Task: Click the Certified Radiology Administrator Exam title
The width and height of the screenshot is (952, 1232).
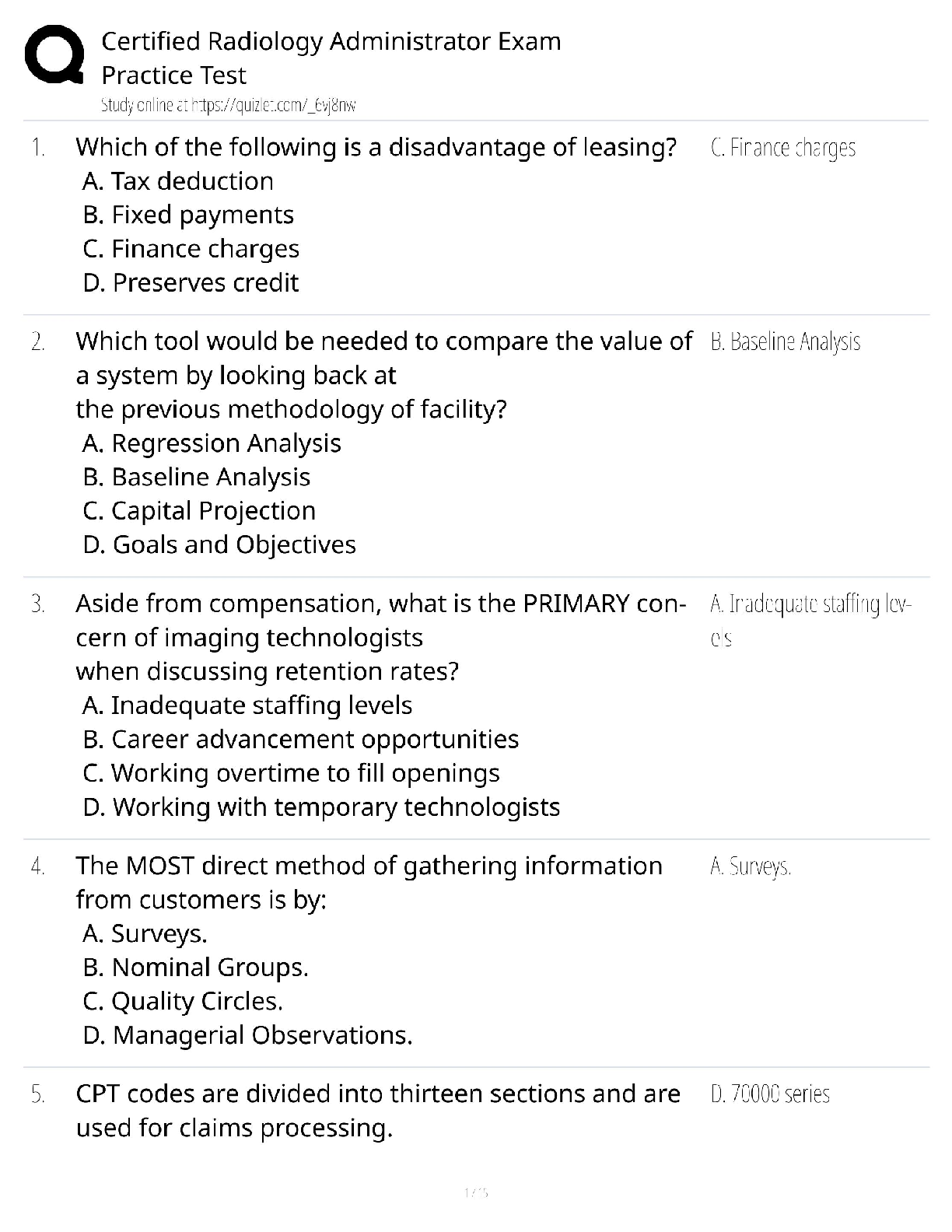Action: (x=331, y=41)
